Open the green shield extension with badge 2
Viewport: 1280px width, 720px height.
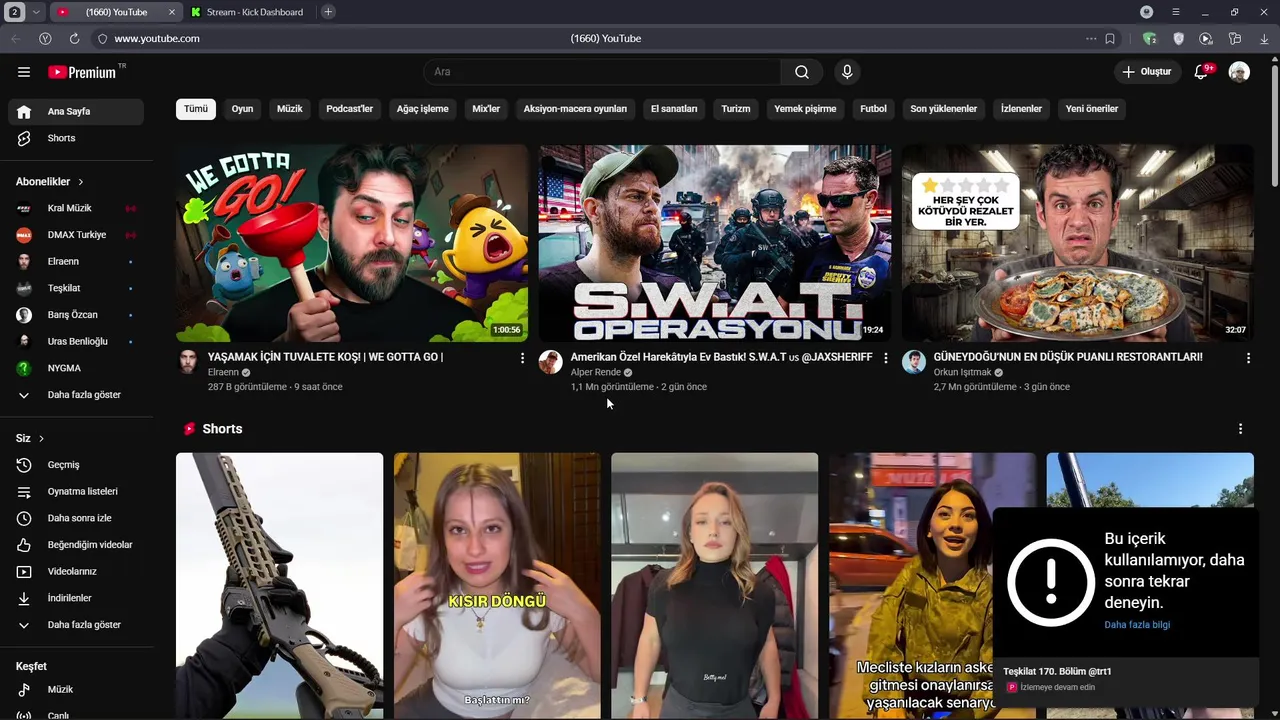[1150, 39]
